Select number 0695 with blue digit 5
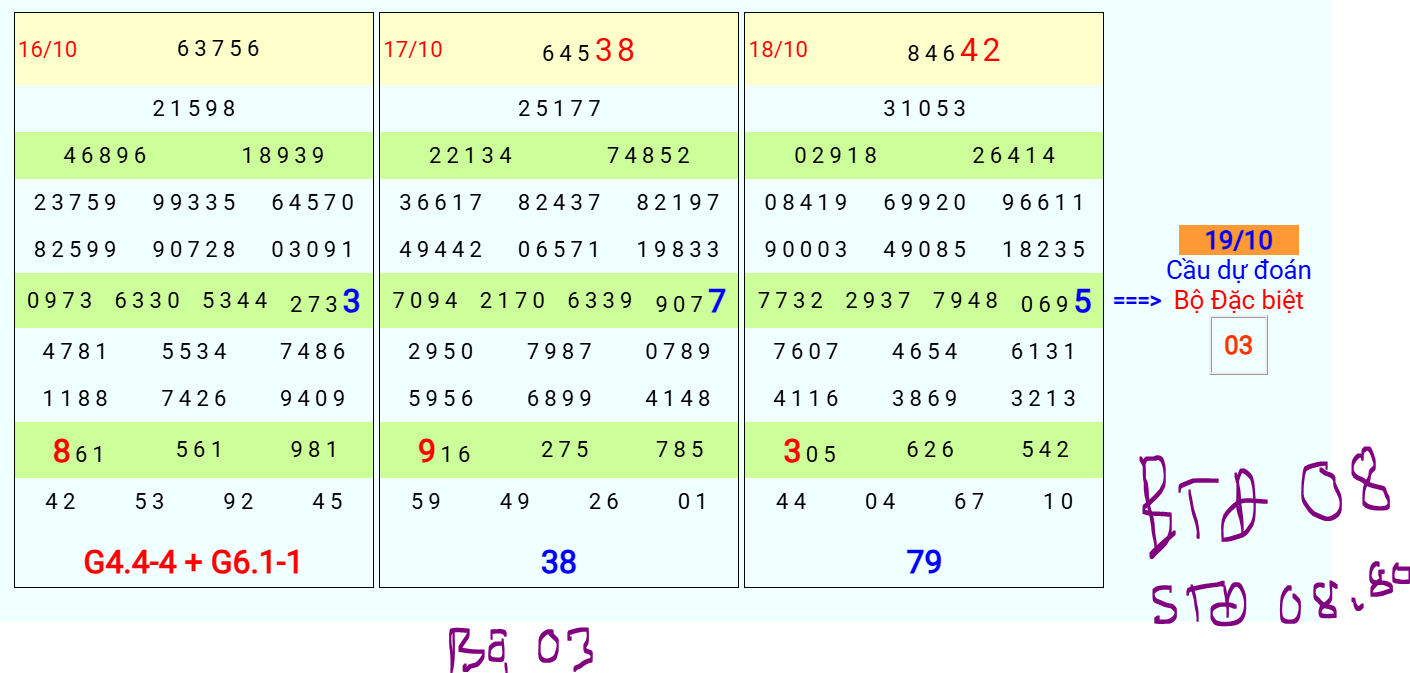Image resolution: width=1410 pixels, height=673 pixels. (1056, 301)
